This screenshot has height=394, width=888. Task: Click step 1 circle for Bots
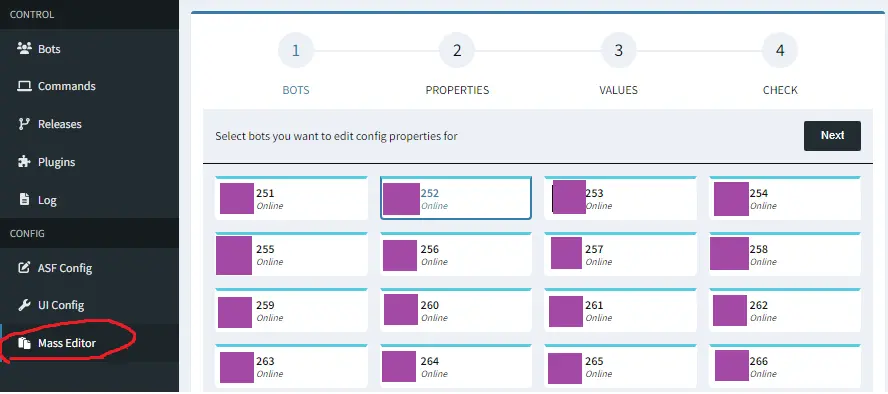pyautogui.click(x=296, y=50)
